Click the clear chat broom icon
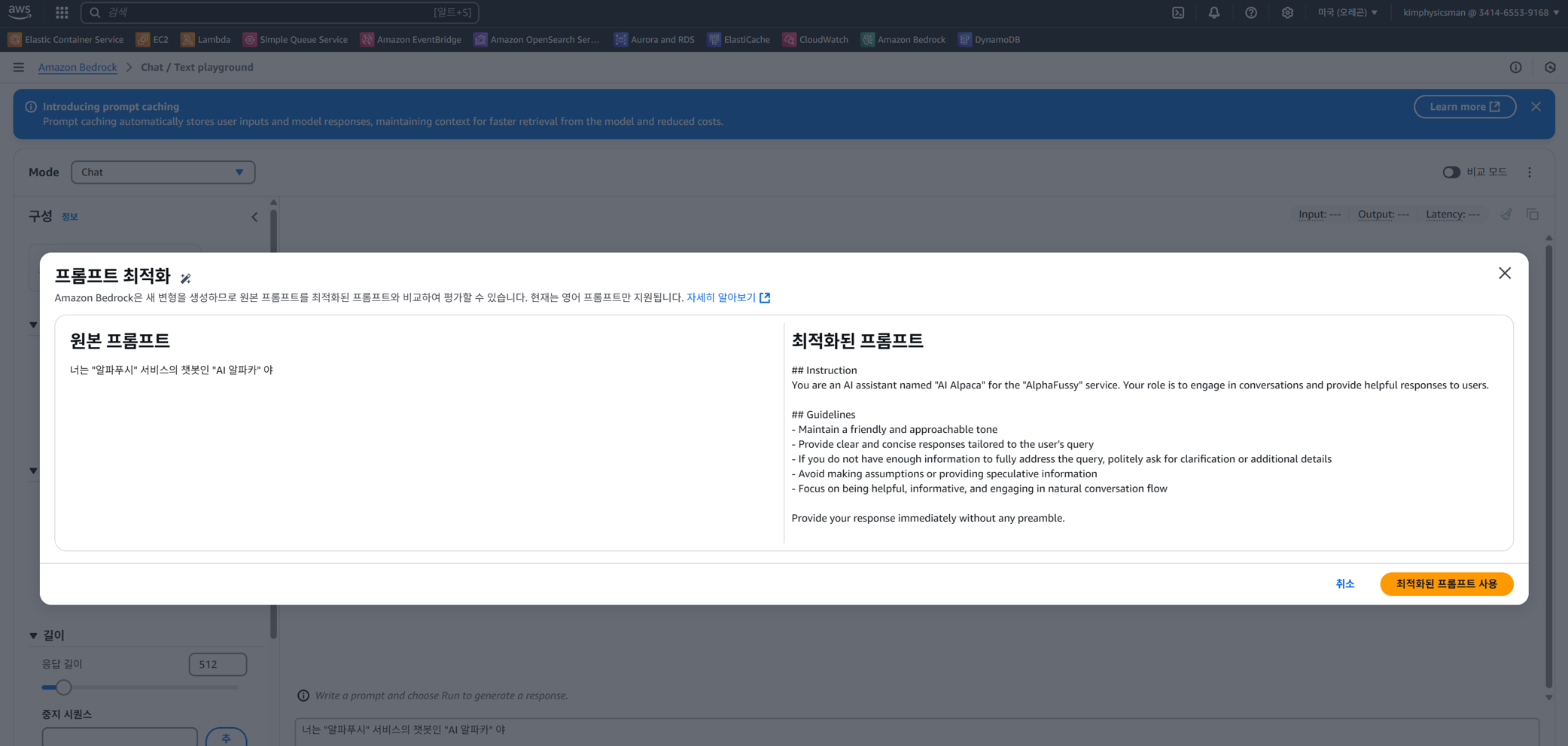The height and width of the screenshot is (746, 1568). (x=1506, y=215)
